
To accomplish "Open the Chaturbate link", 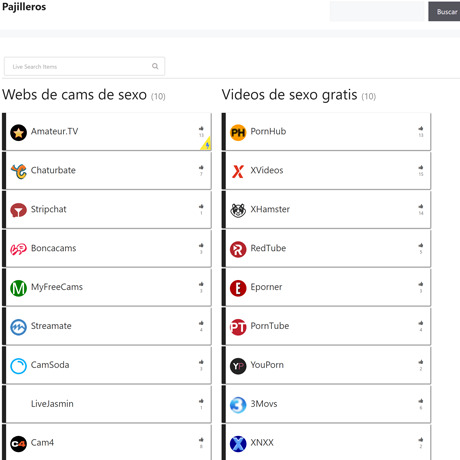I will pyautogui.click(x=53, y=170).
